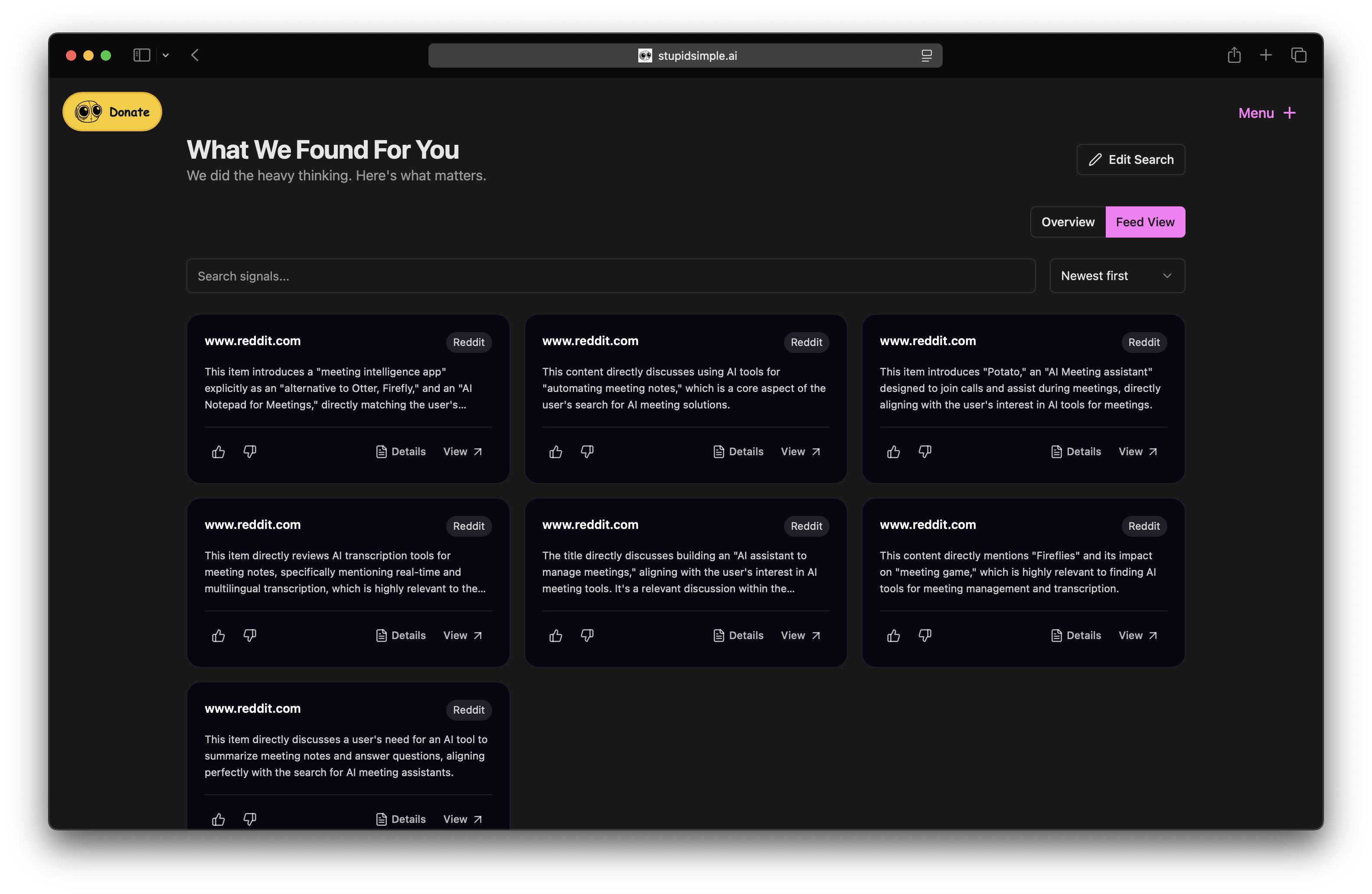Toggle the Safari sidebar icon
This screenshot has height=894, width=1372.
[141, 55]
